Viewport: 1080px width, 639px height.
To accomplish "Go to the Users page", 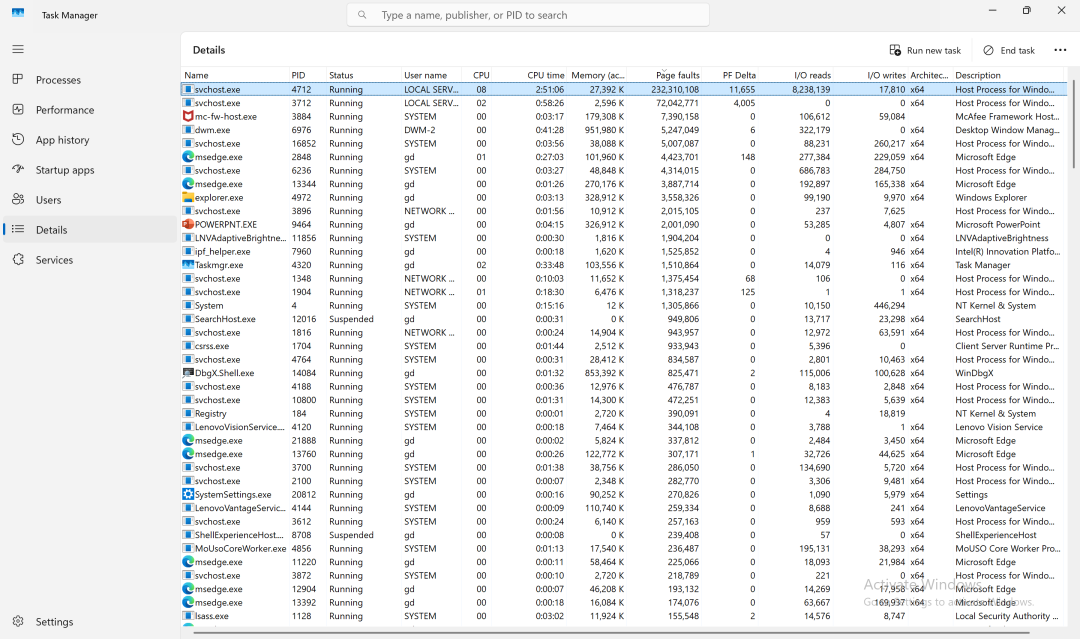I will 90,200.
